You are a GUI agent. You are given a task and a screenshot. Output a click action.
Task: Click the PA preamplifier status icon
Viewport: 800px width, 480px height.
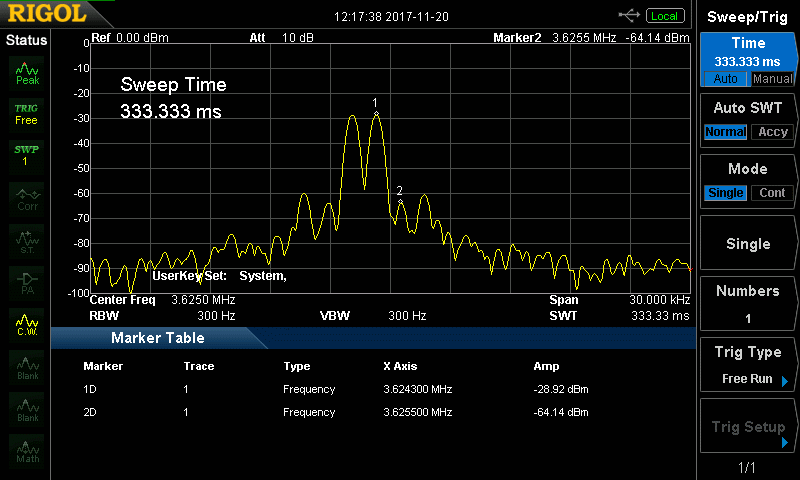point(27,281)
